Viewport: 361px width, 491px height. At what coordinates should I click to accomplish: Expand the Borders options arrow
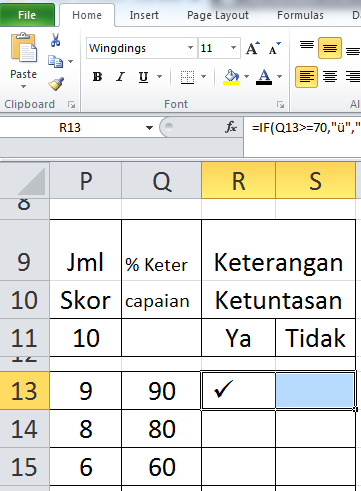pyautogui.click(x=203, y=77)
